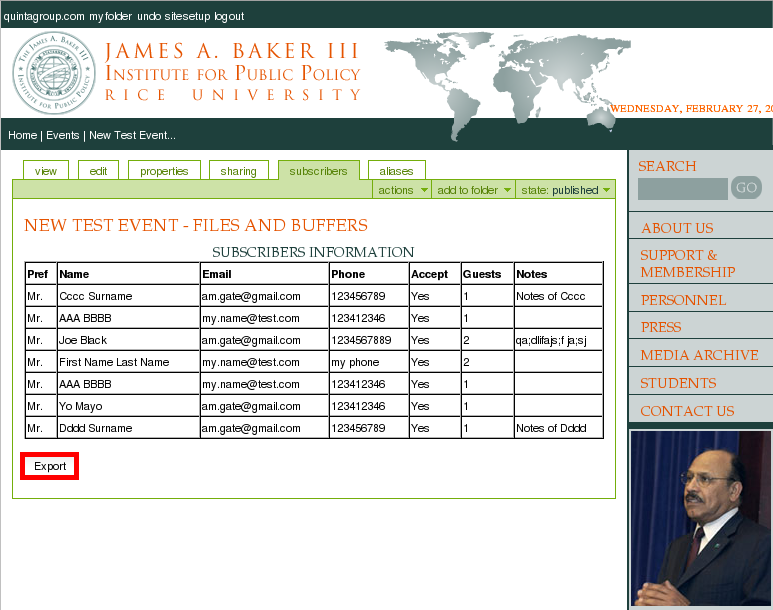This screenshot has height=610, width=773.
Task: Select the Yo Mayo name cell
Action: click(x=128, y=406)
